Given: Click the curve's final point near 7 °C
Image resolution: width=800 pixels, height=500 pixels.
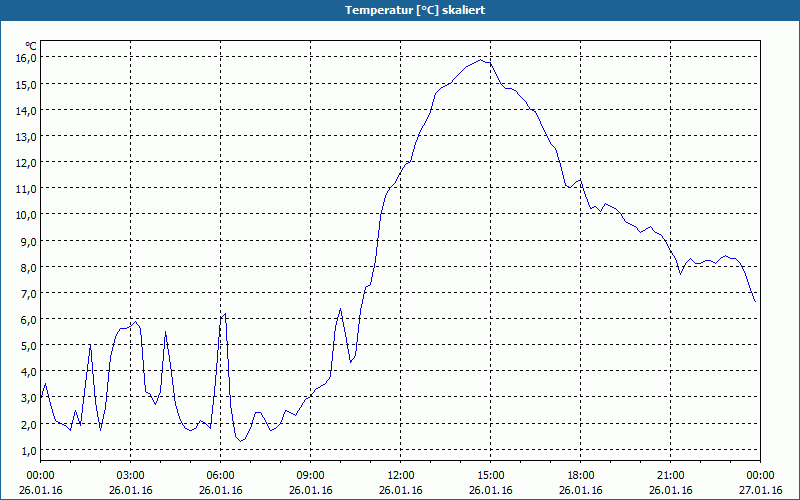Looking at the screenshot, I should (x=755, y=302).
